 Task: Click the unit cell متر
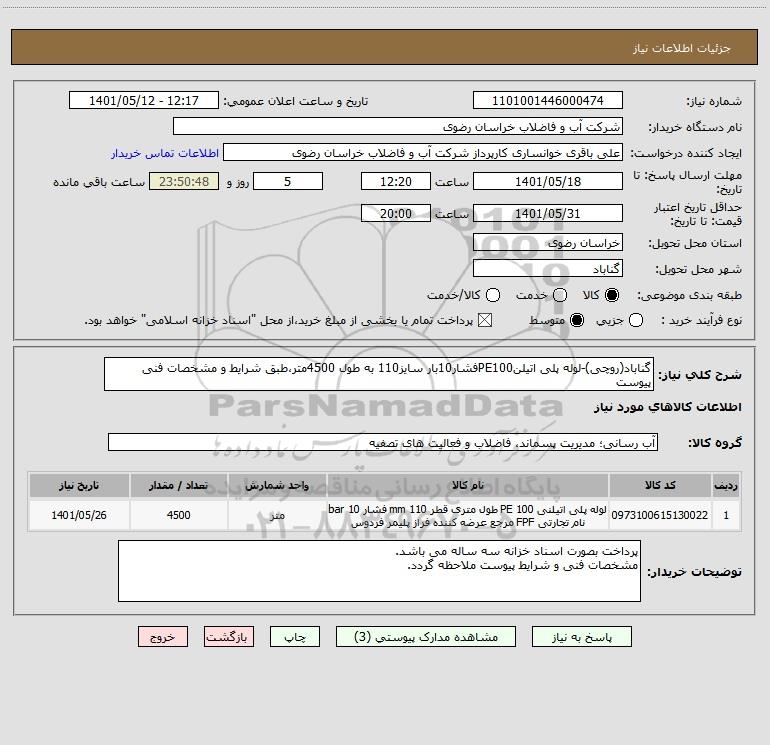coord(277,515)
